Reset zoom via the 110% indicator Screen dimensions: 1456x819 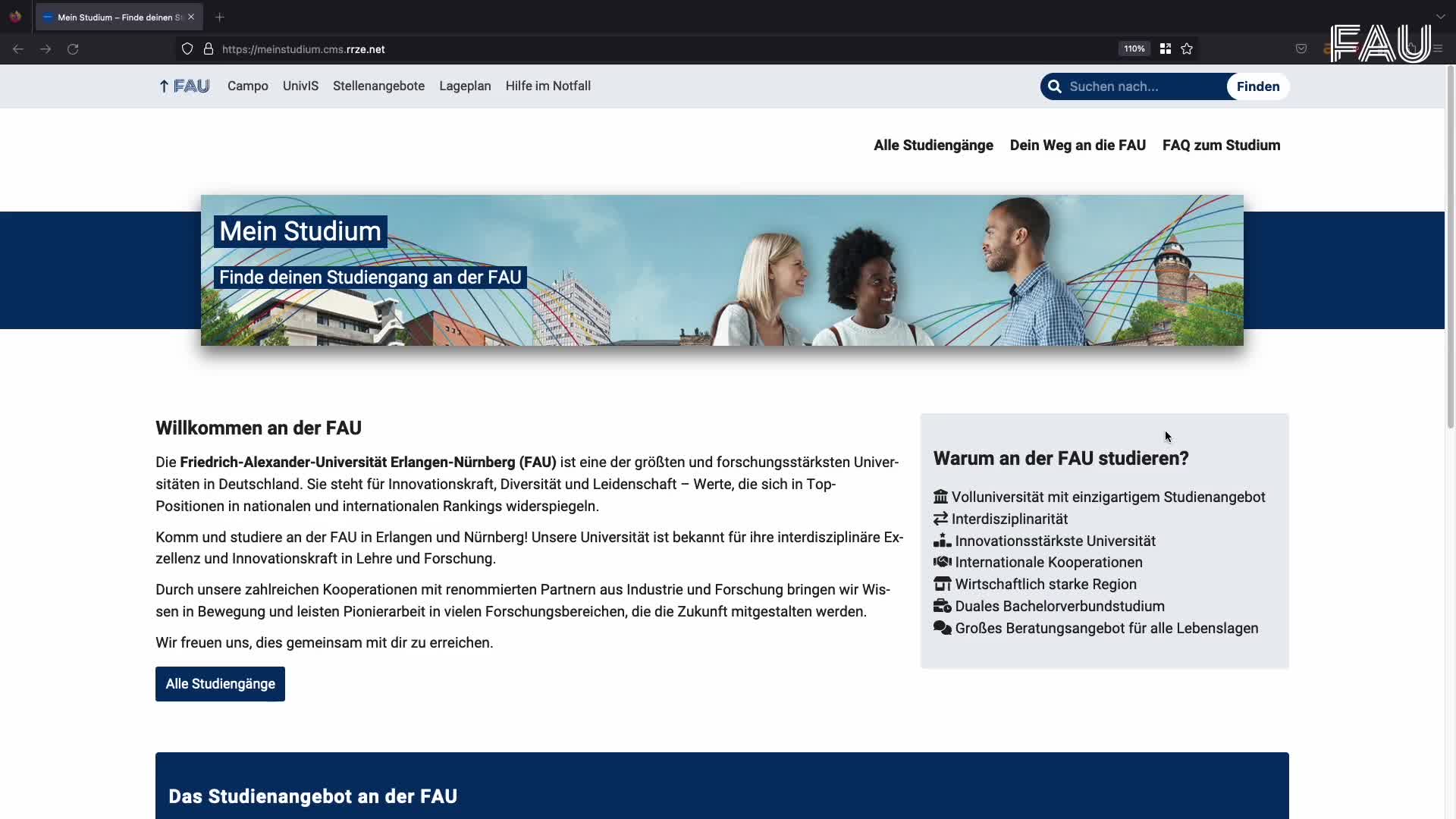(1134, 49)
